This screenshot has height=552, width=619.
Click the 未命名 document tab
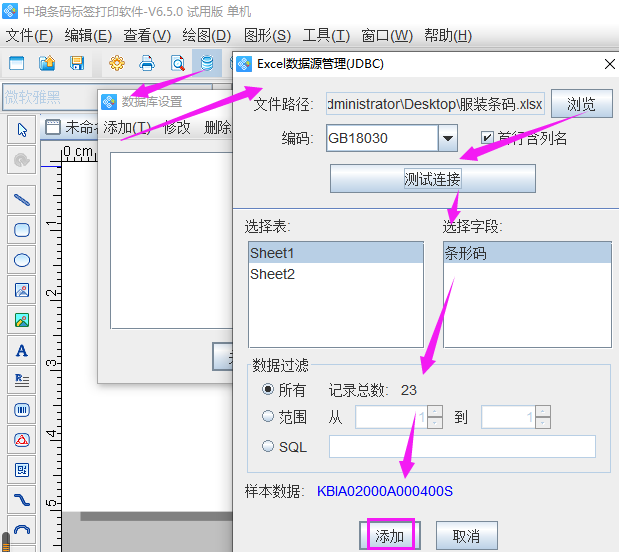pyautogui.click(x=70, y=127)
